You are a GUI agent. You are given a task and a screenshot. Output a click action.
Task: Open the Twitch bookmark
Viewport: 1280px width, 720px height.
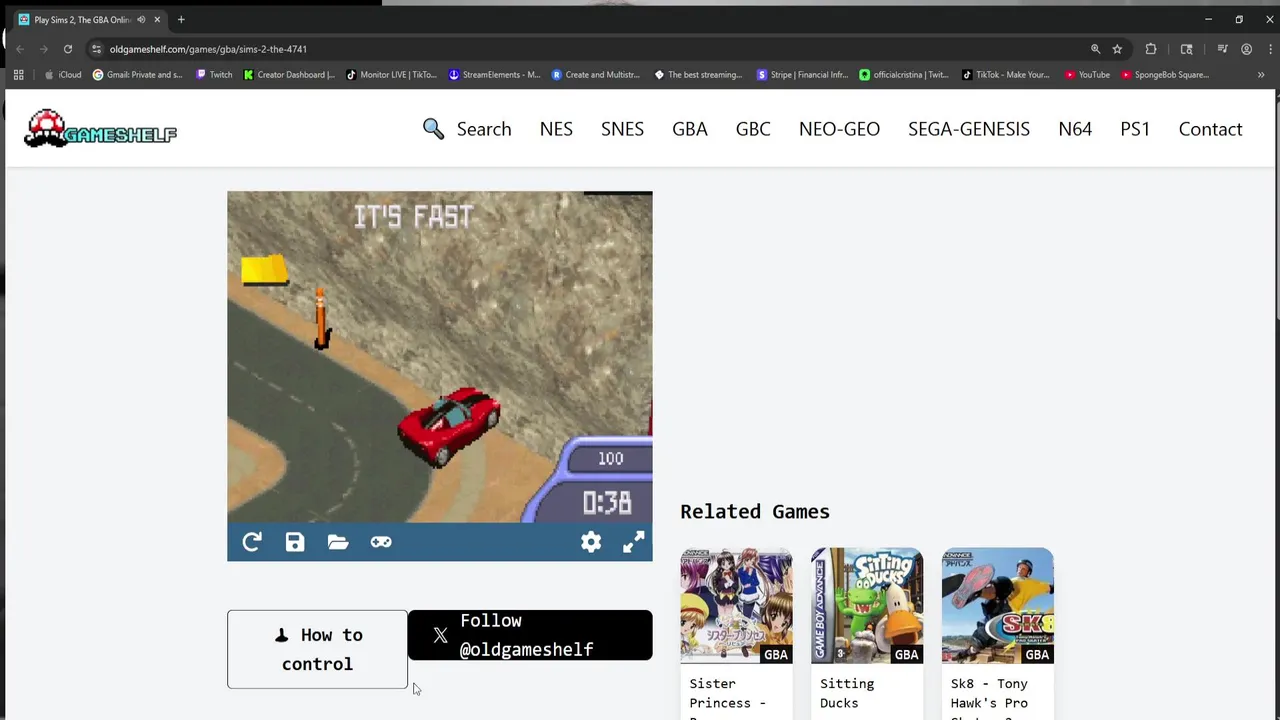[x=214, y=75]
